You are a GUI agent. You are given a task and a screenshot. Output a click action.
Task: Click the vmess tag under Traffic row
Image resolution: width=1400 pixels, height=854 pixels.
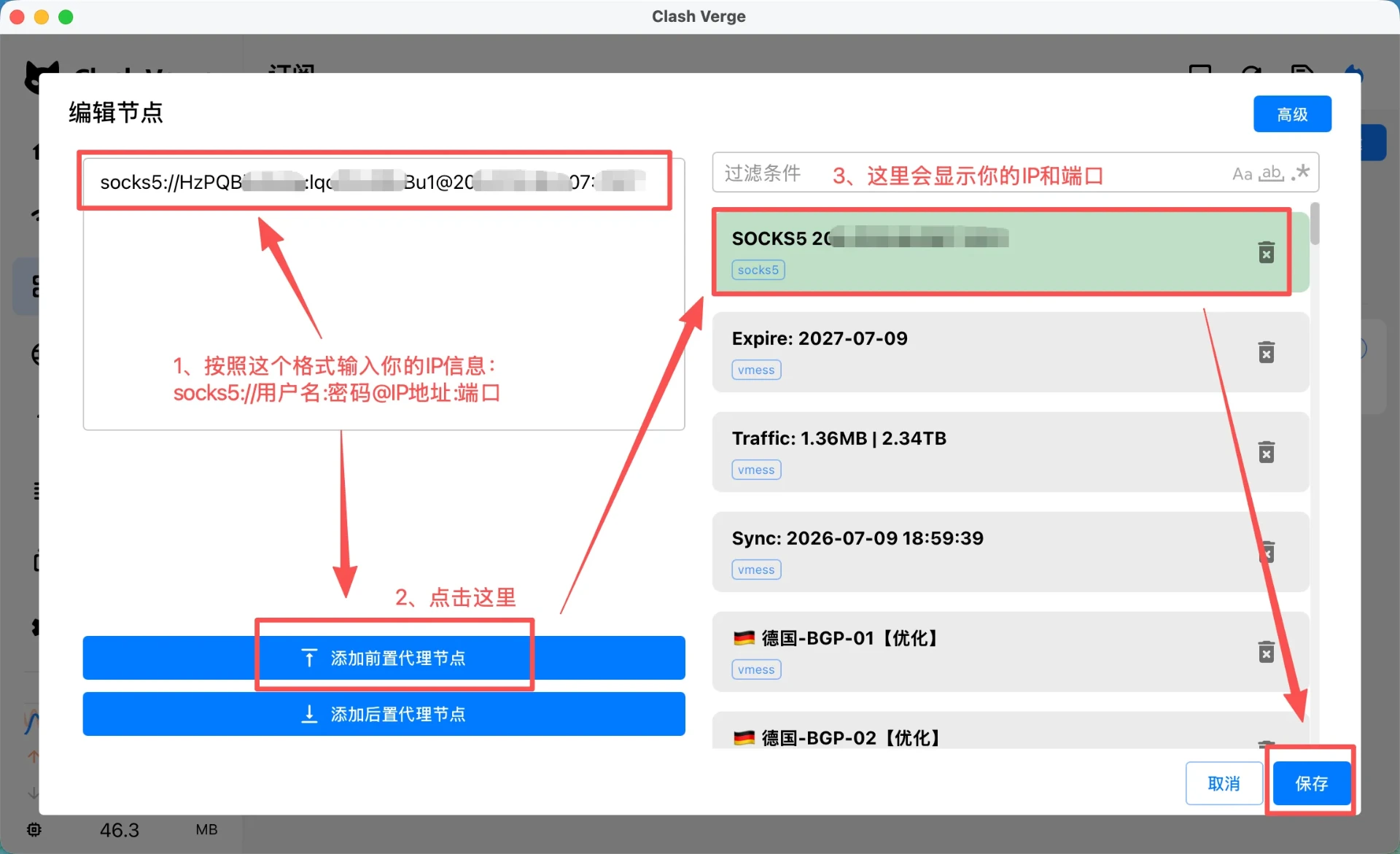tap(756, 470)
